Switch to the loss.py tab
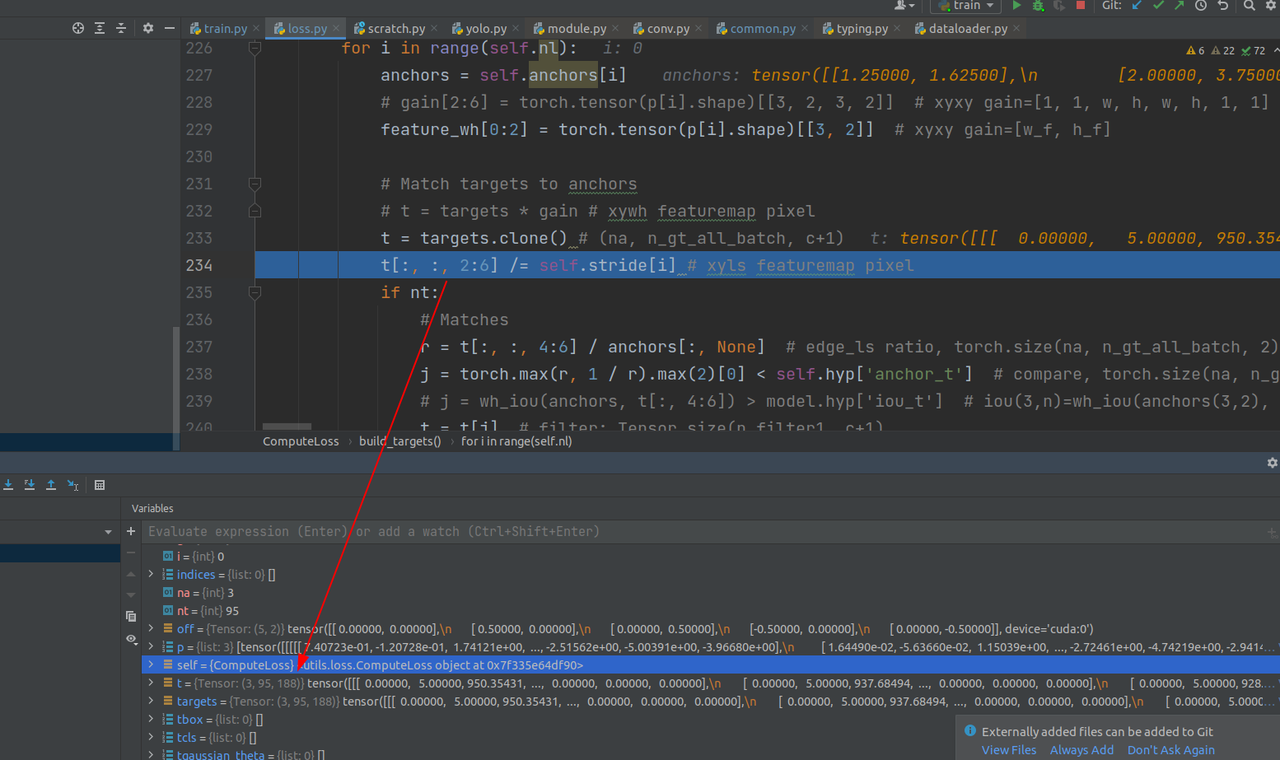The height and width of the screenshot is (760, 1280). [306, 29]
